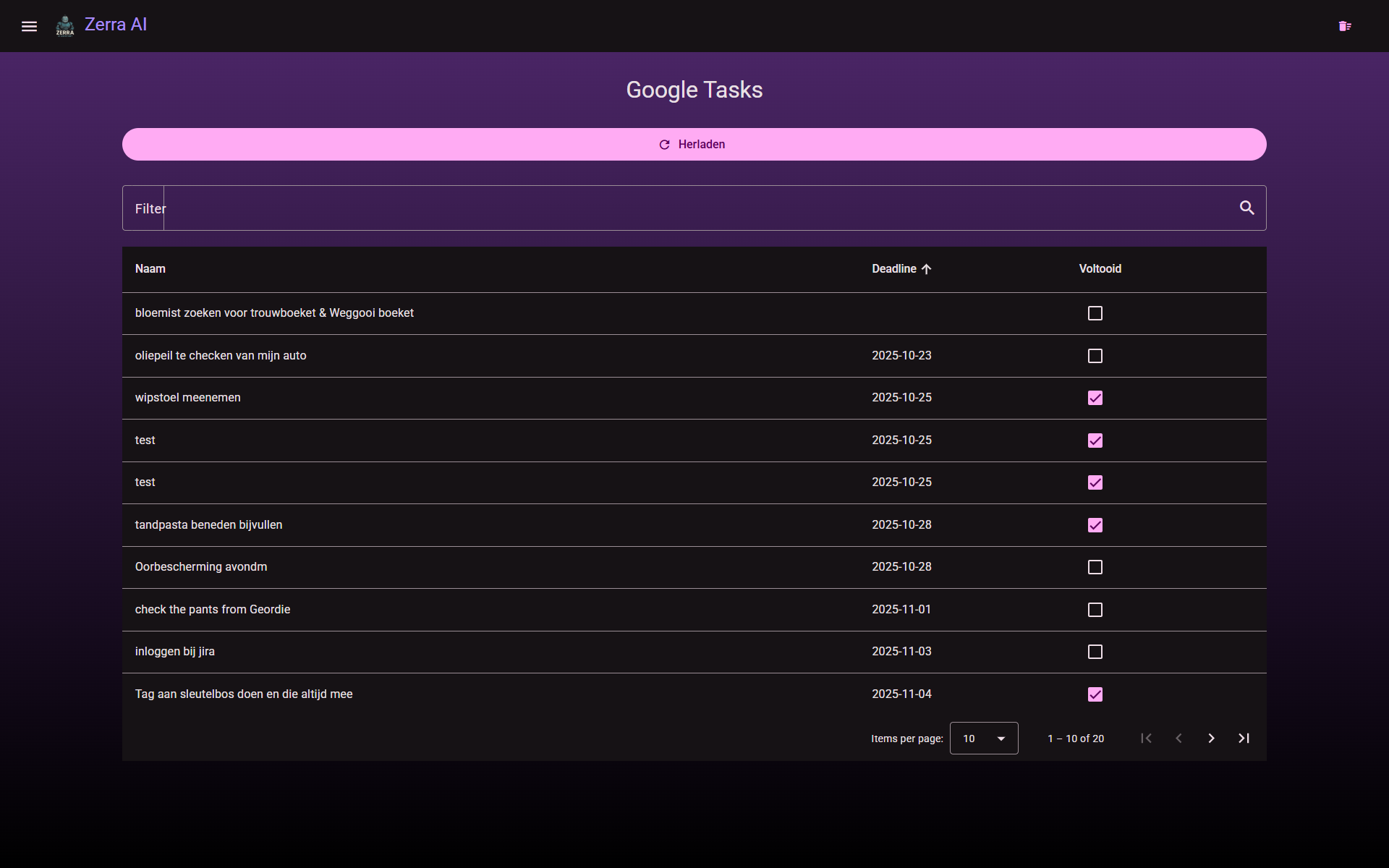Open the items per page dropdown
This screenshot has width=1389, height=868.
point(984,739)
